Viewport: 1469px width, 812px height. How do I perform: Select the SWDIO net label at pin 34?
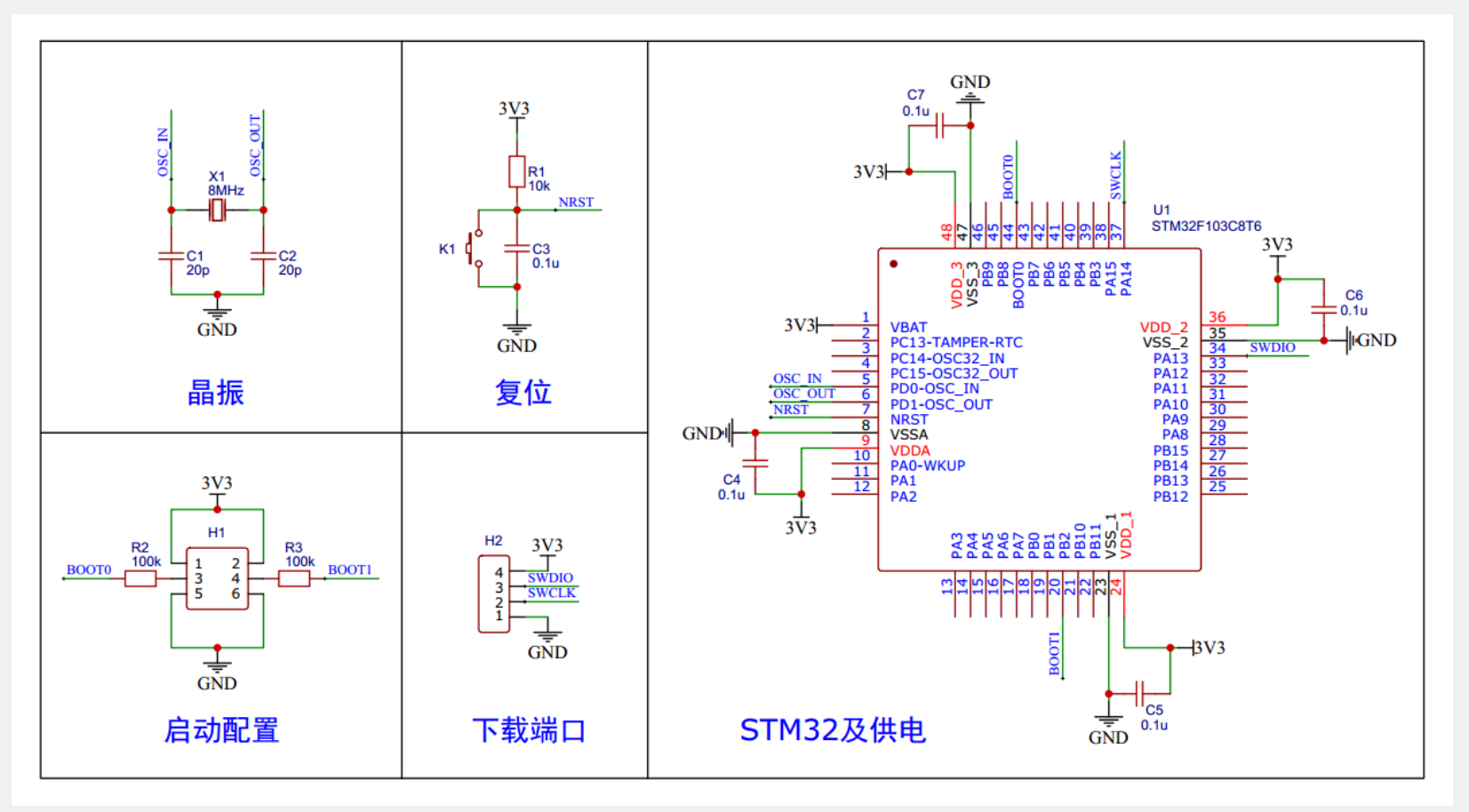(1273, 348)
